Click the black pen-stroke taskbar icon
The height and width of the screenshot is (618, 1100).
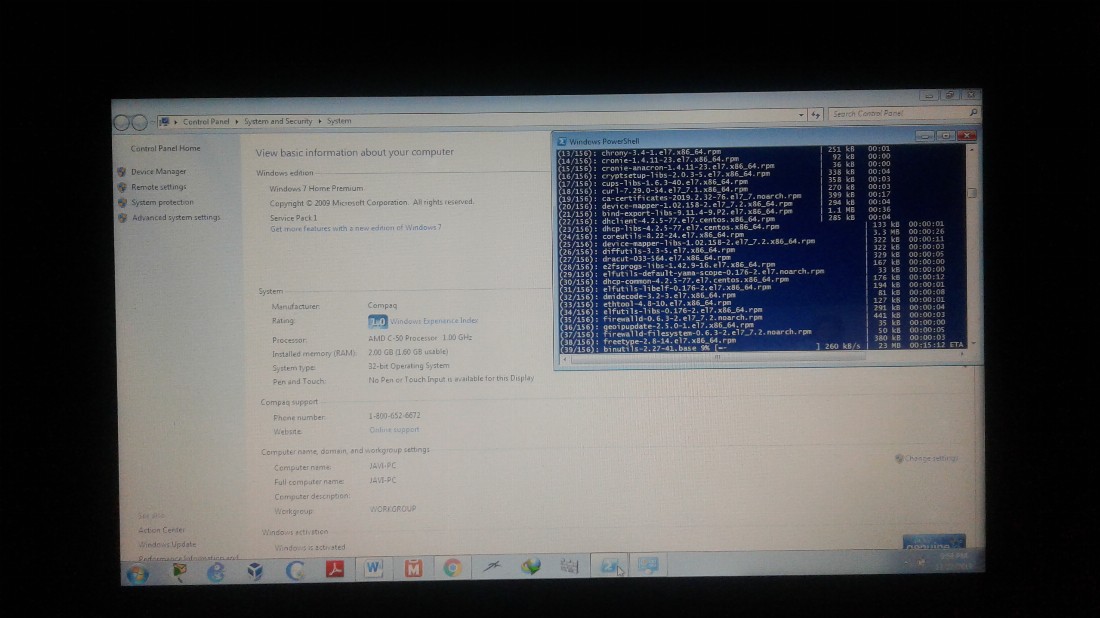[x=492, y=567]
